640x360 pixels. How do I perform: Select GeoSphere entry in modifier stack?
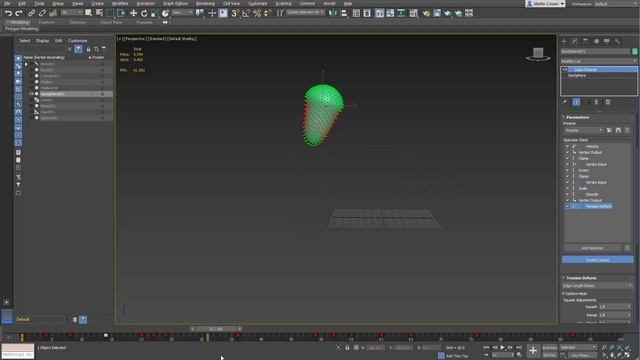577,76
